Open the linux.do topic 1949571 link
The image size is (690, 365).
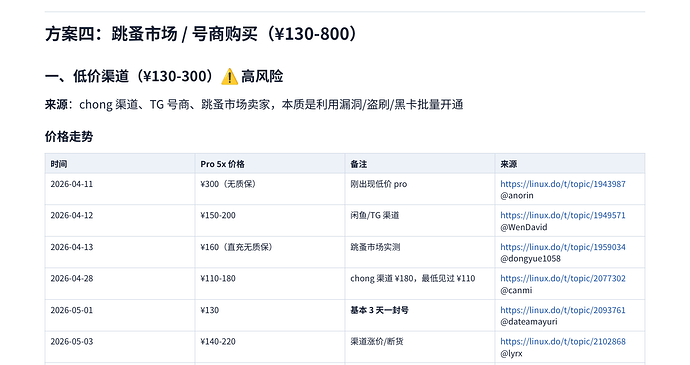(562, 215)
